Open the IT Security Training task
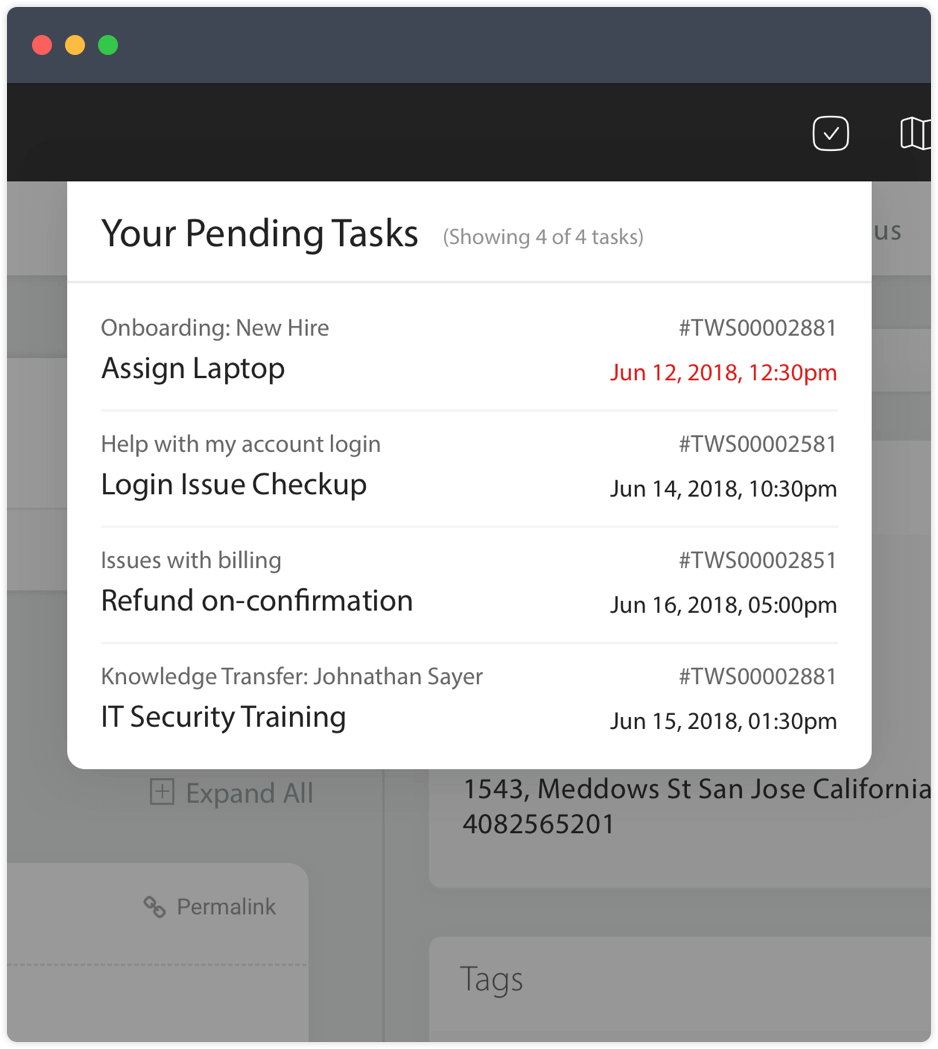 [223, 717]
